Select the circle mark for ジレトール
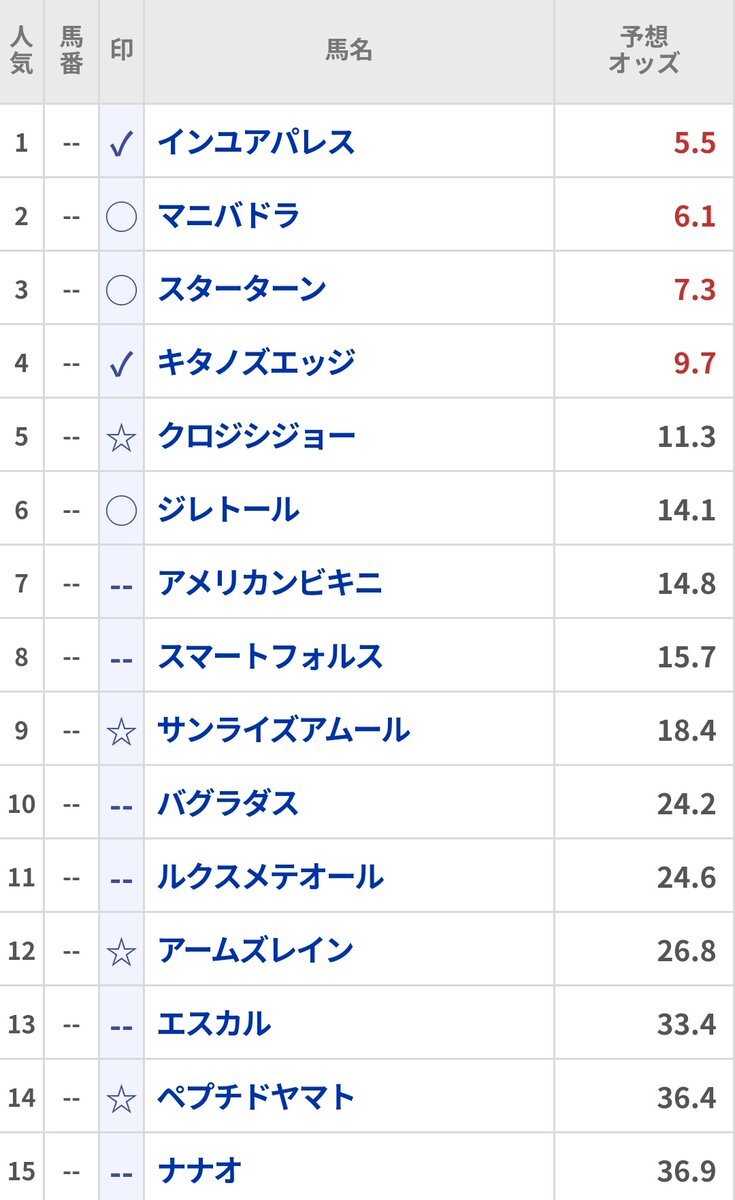Image resolution: width=735 pixels, height=1200 pixels. coord(121,510)
